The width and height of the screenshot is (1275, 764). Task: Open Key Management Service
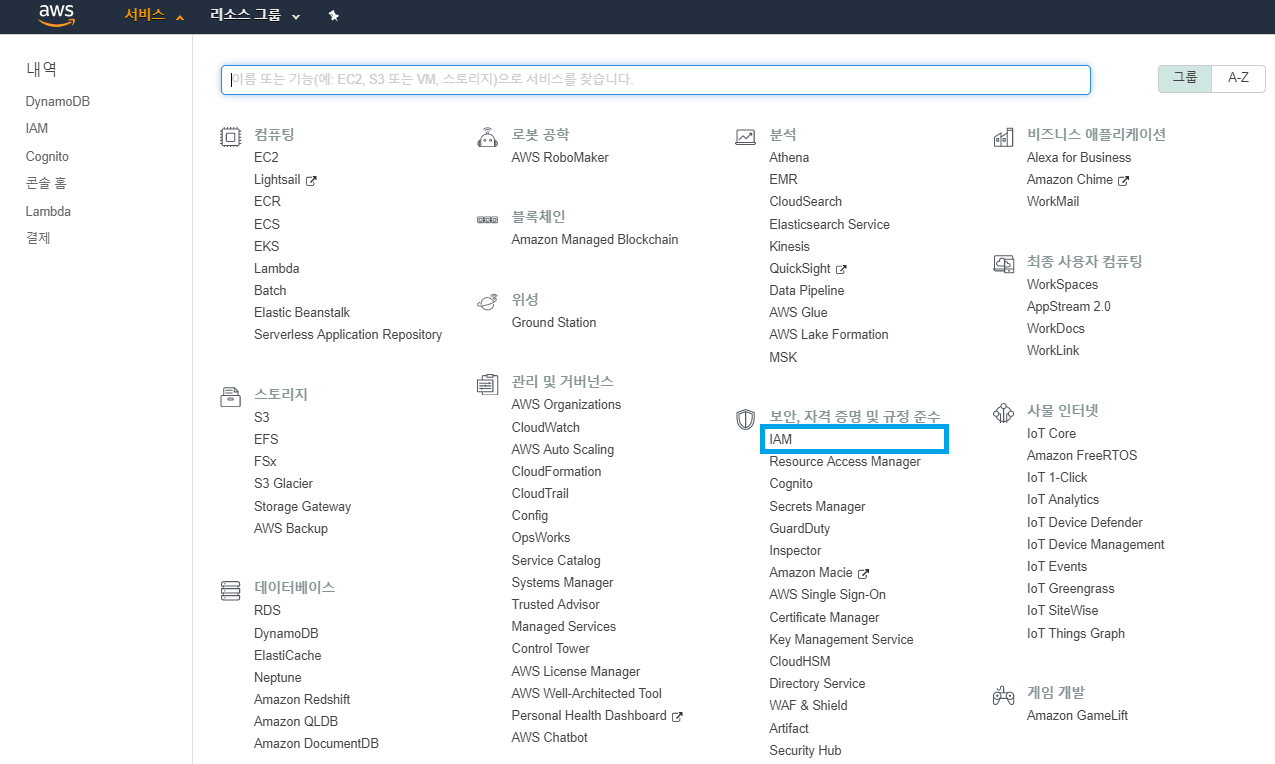(841, 640)
